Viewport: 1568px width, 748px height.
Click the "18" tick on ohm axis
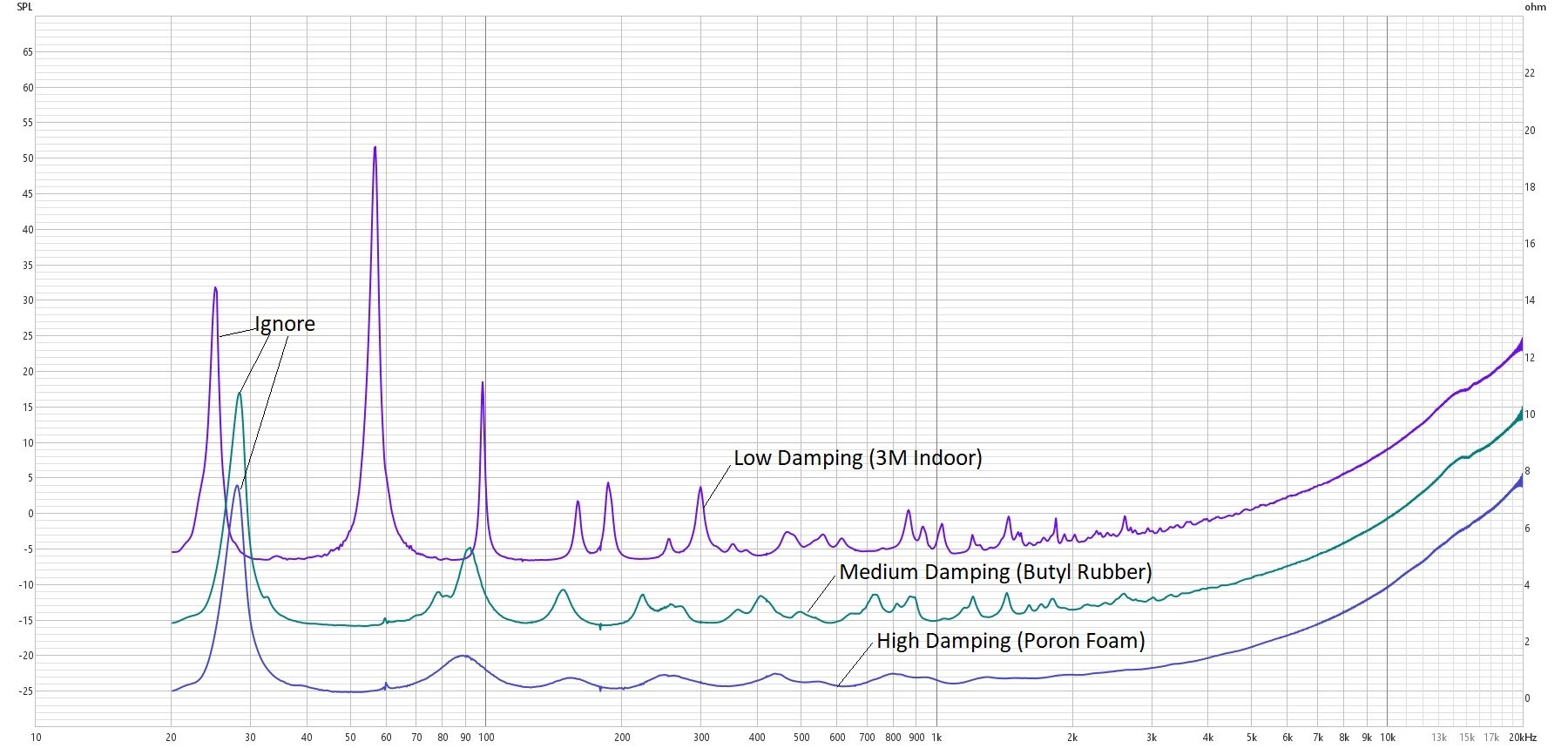(1530, 187)
